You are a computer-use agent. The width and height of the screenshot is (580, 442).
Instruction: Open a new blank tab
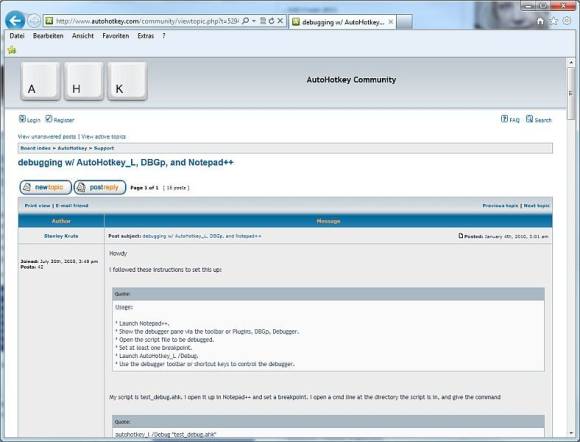[x=405, y=22]
